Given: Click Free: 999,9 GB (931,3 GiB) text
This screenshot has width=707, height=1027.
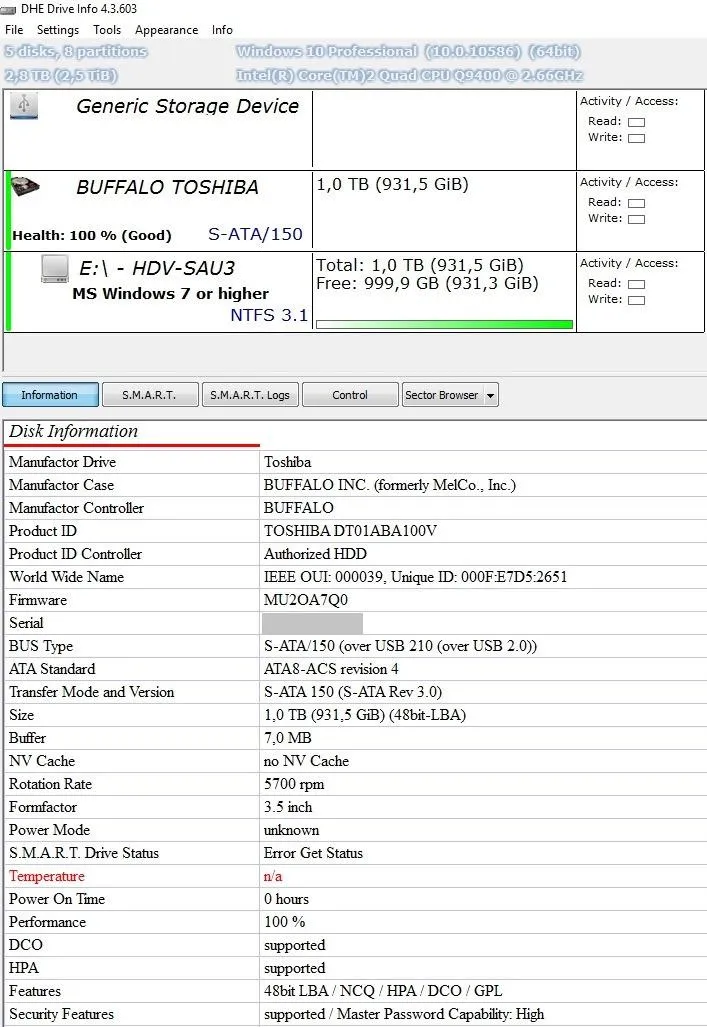Looking at the screenshot, I should click(427, 283).
